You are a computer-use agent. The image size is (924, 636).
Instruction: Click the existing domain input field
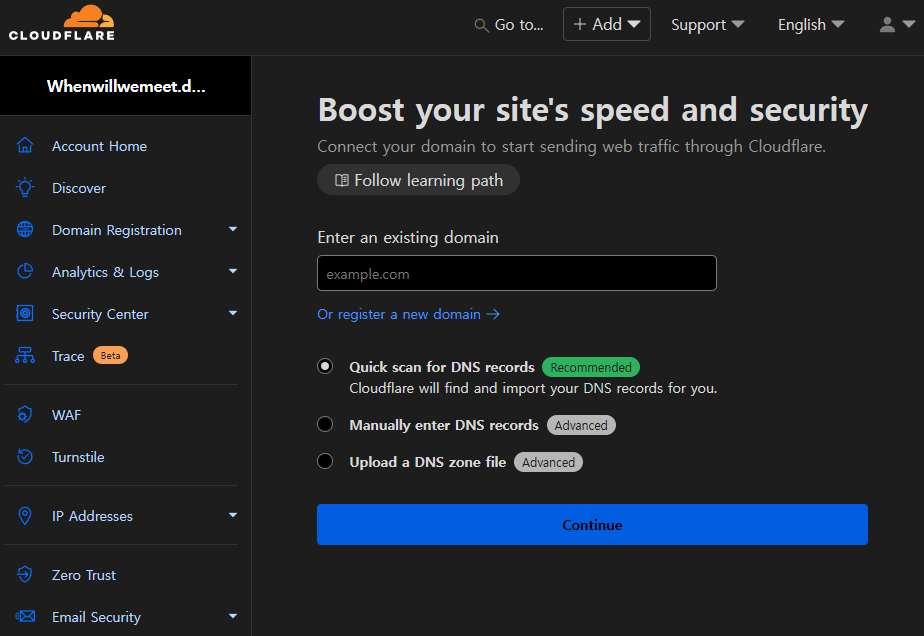(517, 273)
